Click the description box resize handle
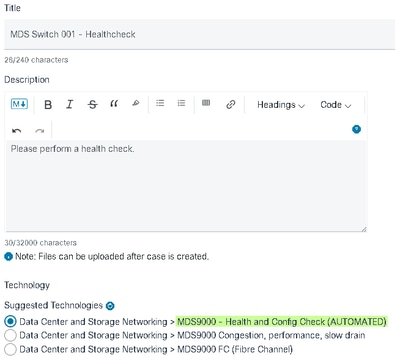This screenshot has height=363, width=400. coord(364,229)
